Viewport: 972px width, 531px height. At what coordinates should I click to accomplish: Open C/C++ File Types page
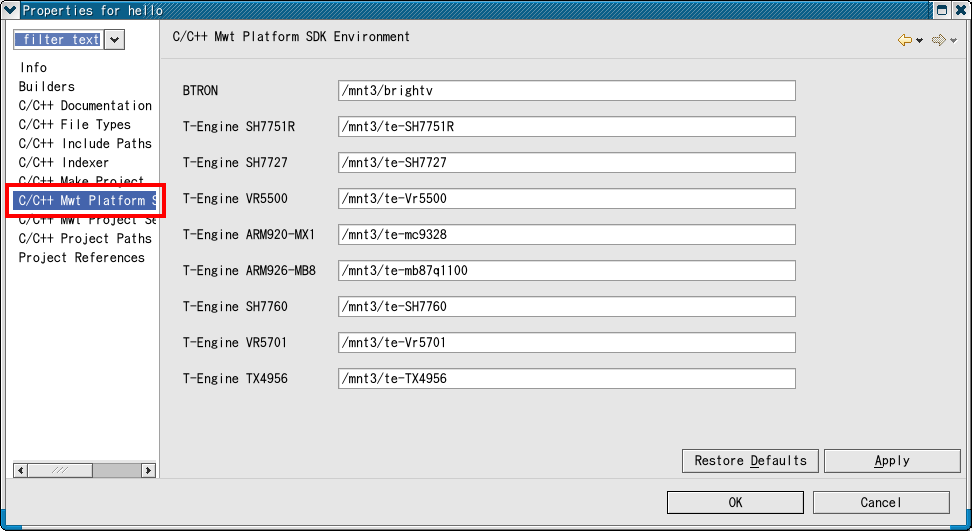click(74, 125)
